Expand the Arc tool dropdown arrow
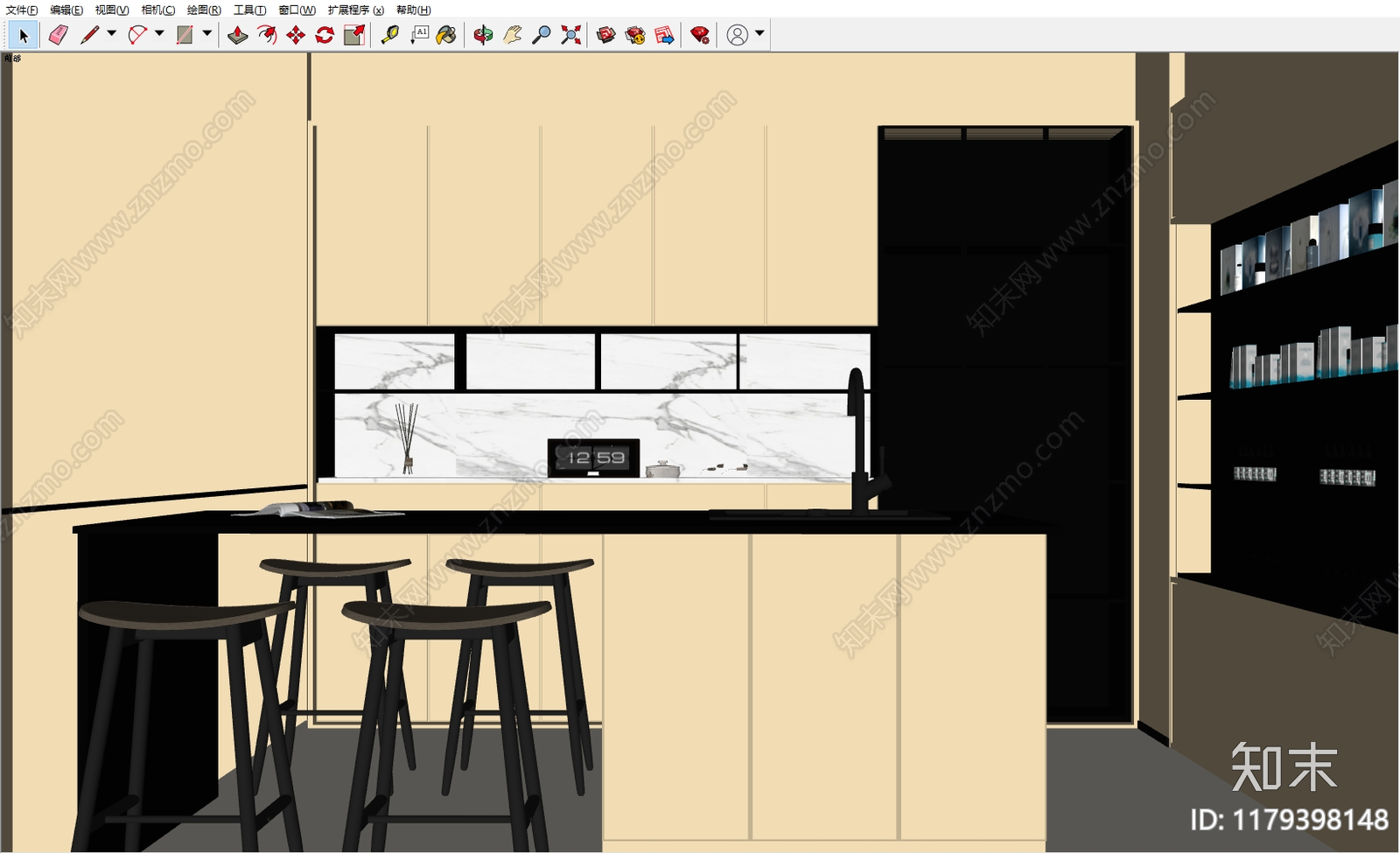Viewport: 1400px width, 854px height. click(159, 34)
